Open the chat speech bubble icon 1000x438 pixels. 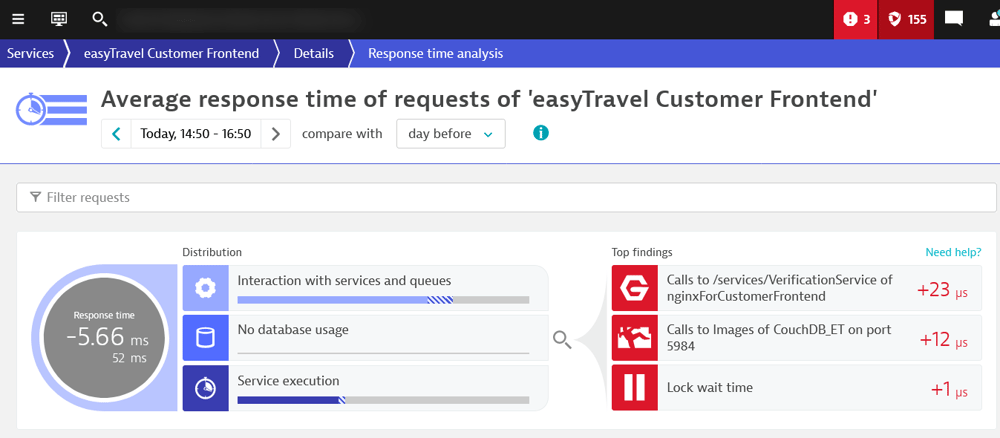[953, 19]
